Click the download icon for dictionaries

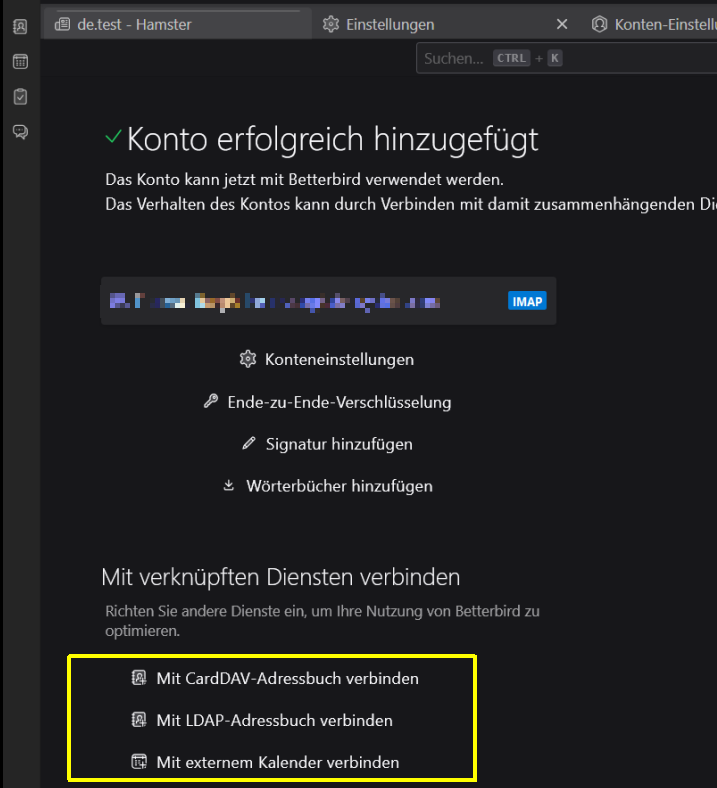tap(229, 485)
